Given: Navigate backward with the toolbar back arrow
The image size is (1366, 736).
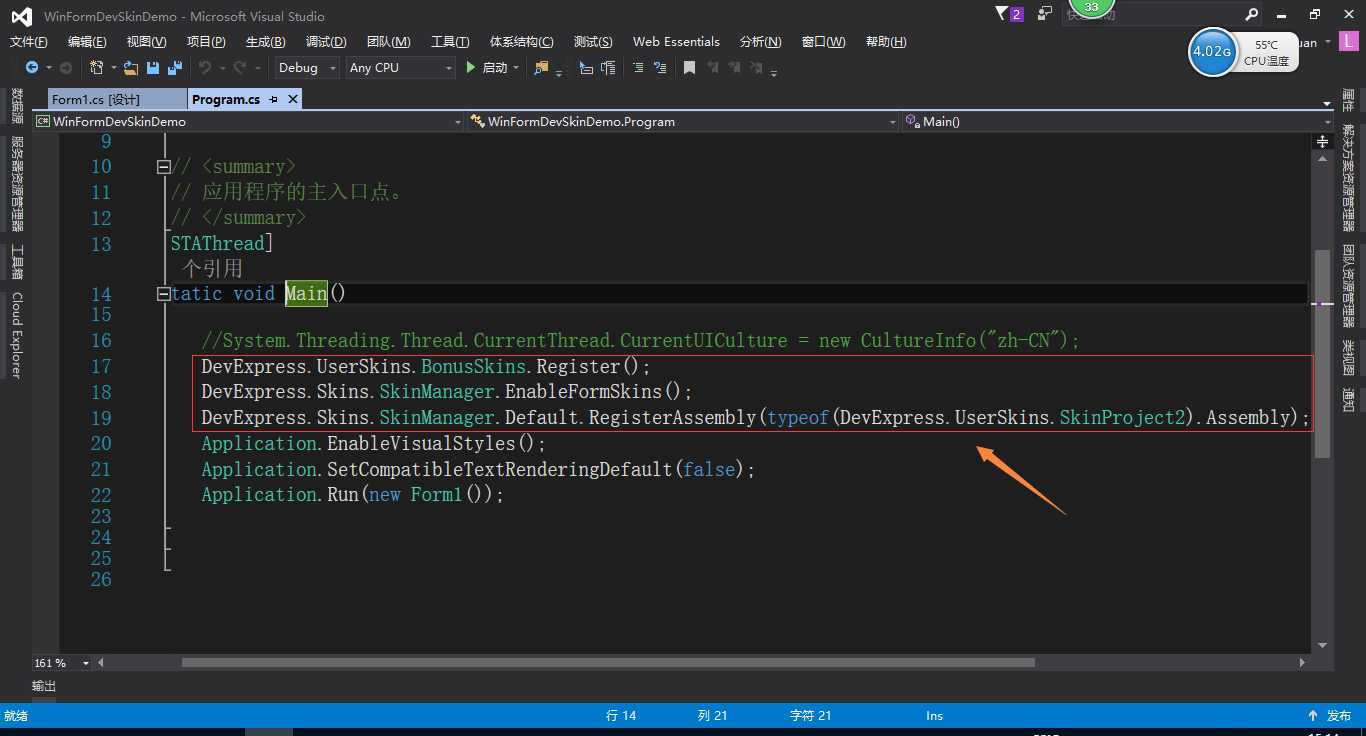Looking at the screenshot, I should click(32, 67).
